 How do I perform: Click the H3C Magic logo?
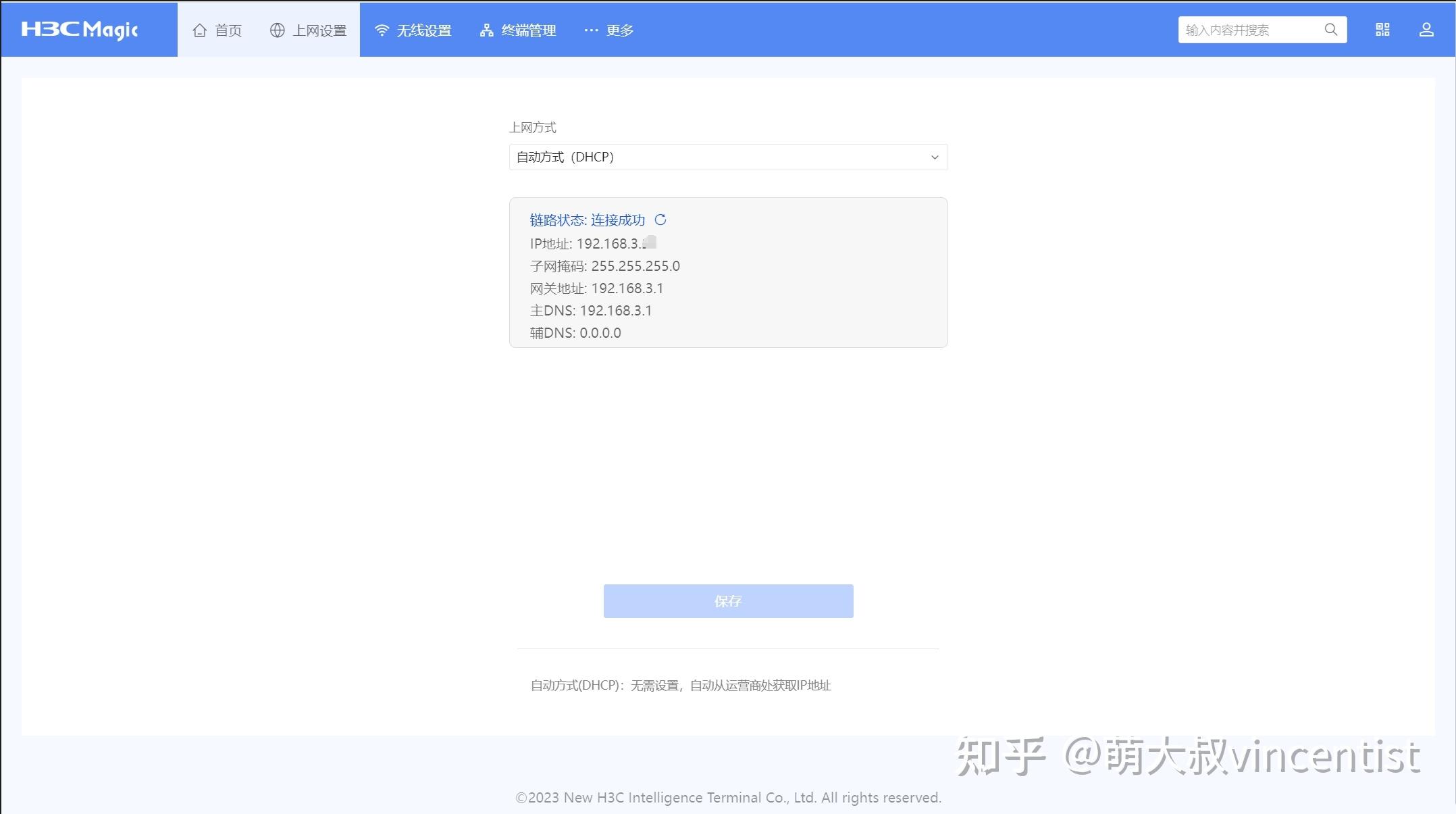(79, 29)
